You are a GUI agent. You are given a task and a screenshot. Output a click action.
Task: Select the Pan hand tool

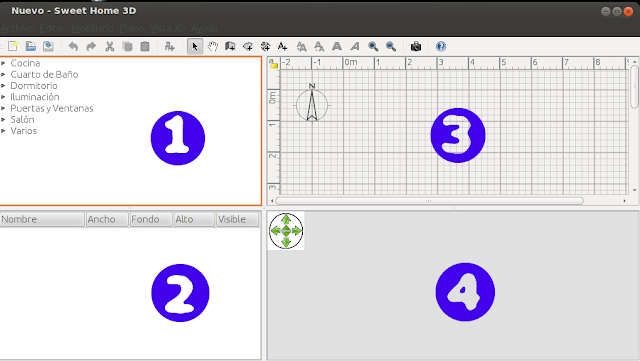coord(213,46)
